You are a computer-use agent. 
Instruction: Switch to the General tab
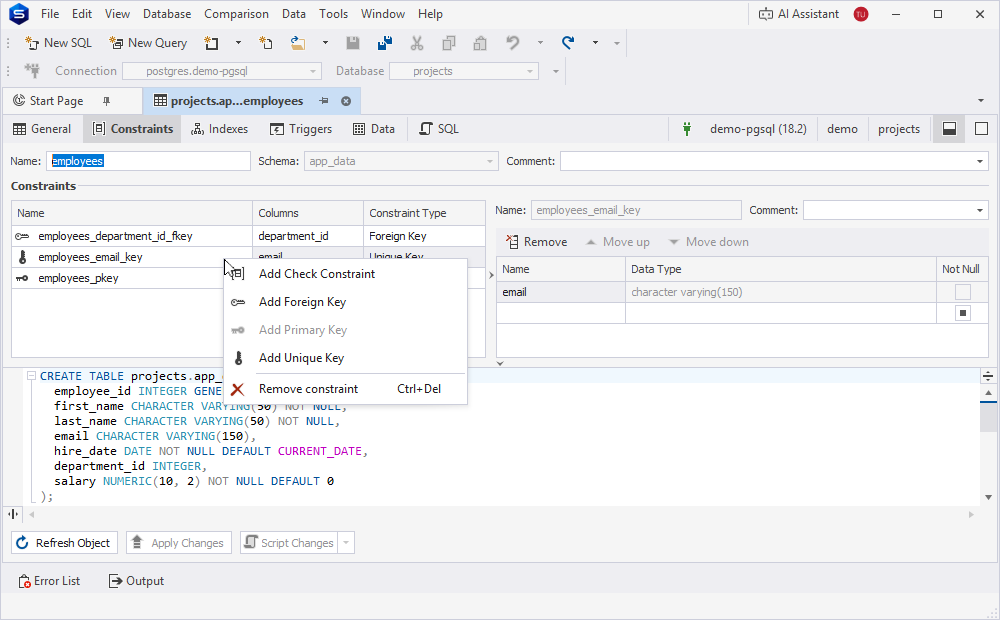click(42, 129)
